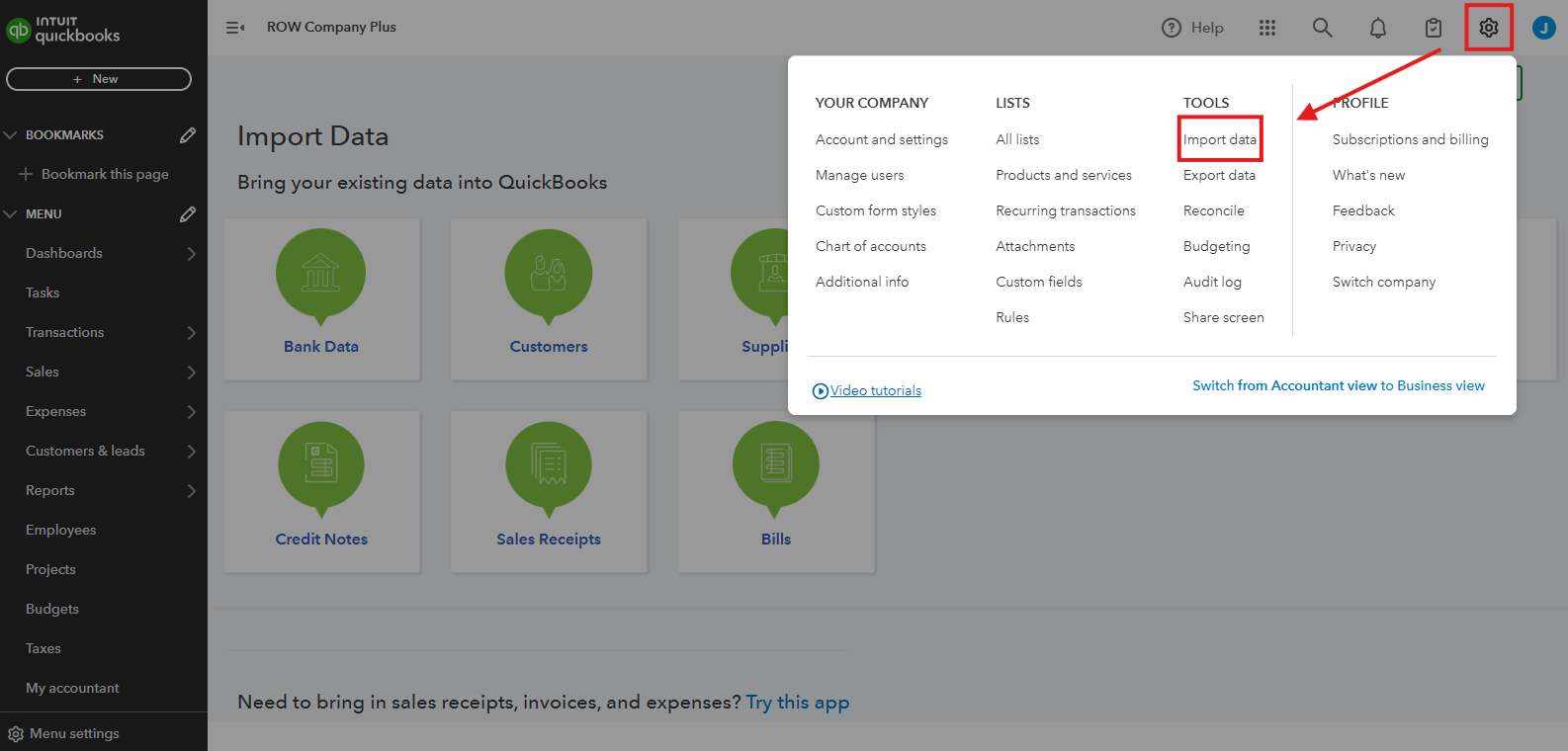The width and height of the screenshot is (1568, 751).
Task: Select Audit log in Tools menu
Action: [x=1212, y=282]
